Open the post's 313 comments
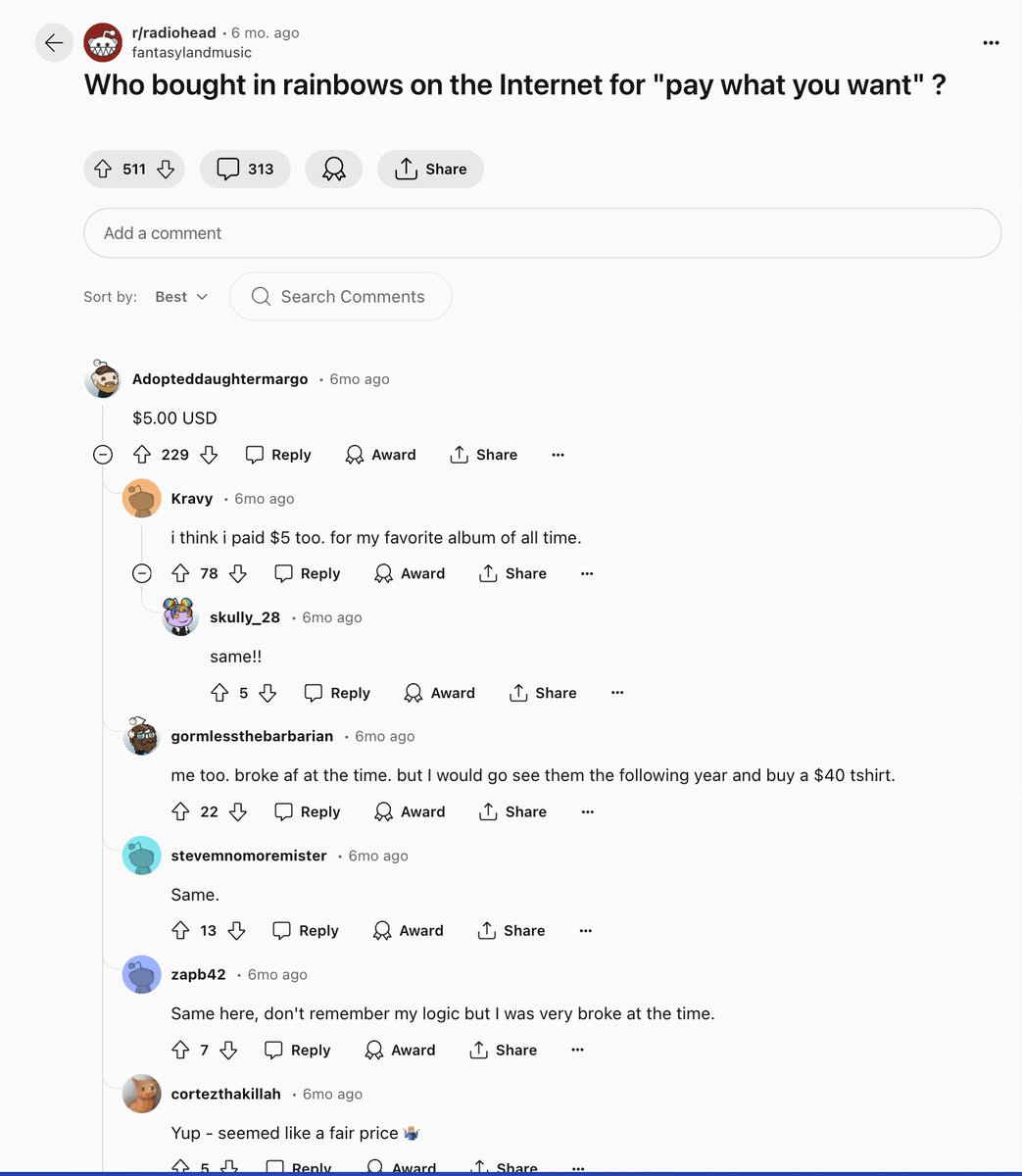 pos(245,169)
